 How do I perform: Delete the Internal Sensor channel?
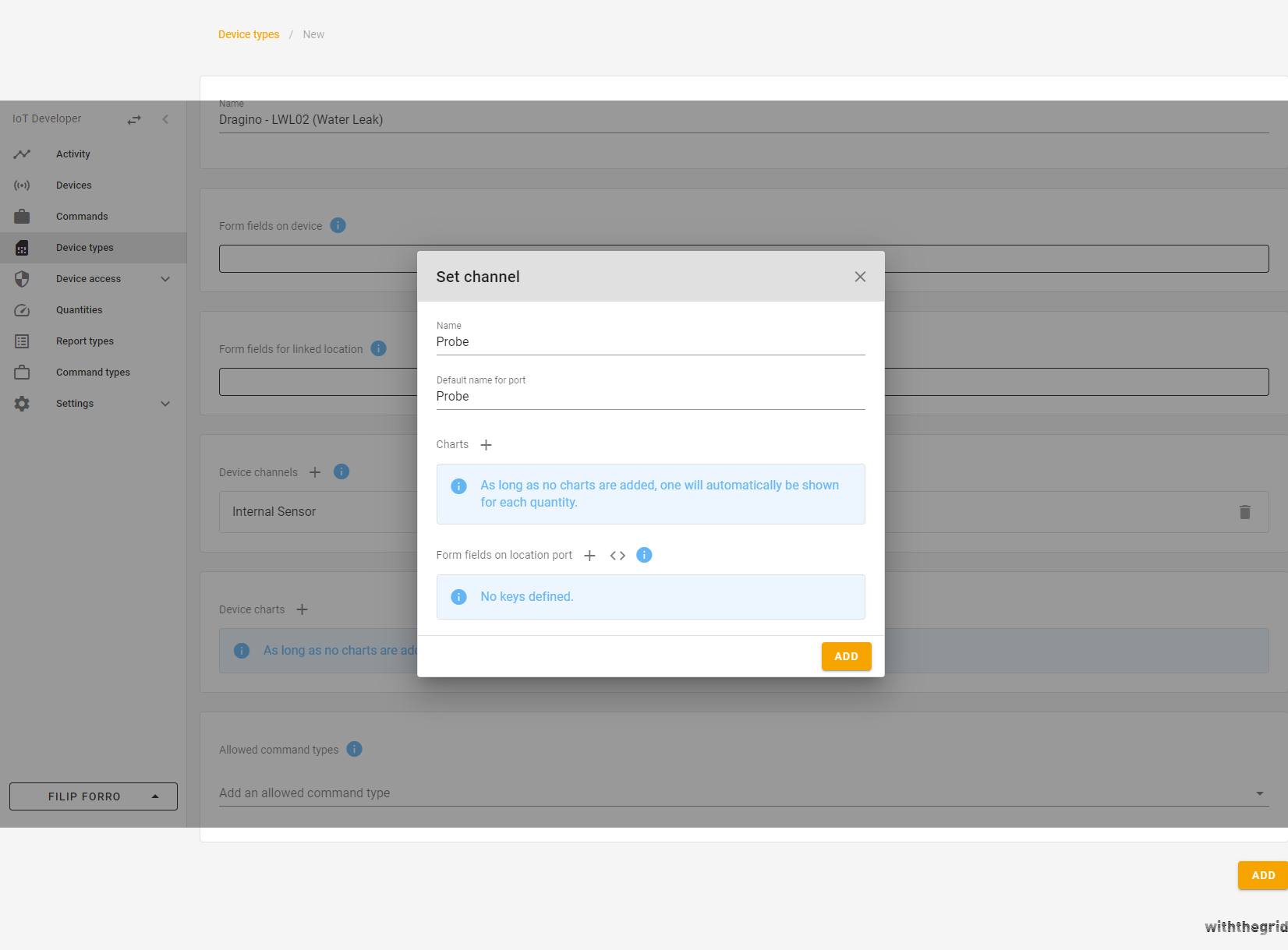(1244, 512)
